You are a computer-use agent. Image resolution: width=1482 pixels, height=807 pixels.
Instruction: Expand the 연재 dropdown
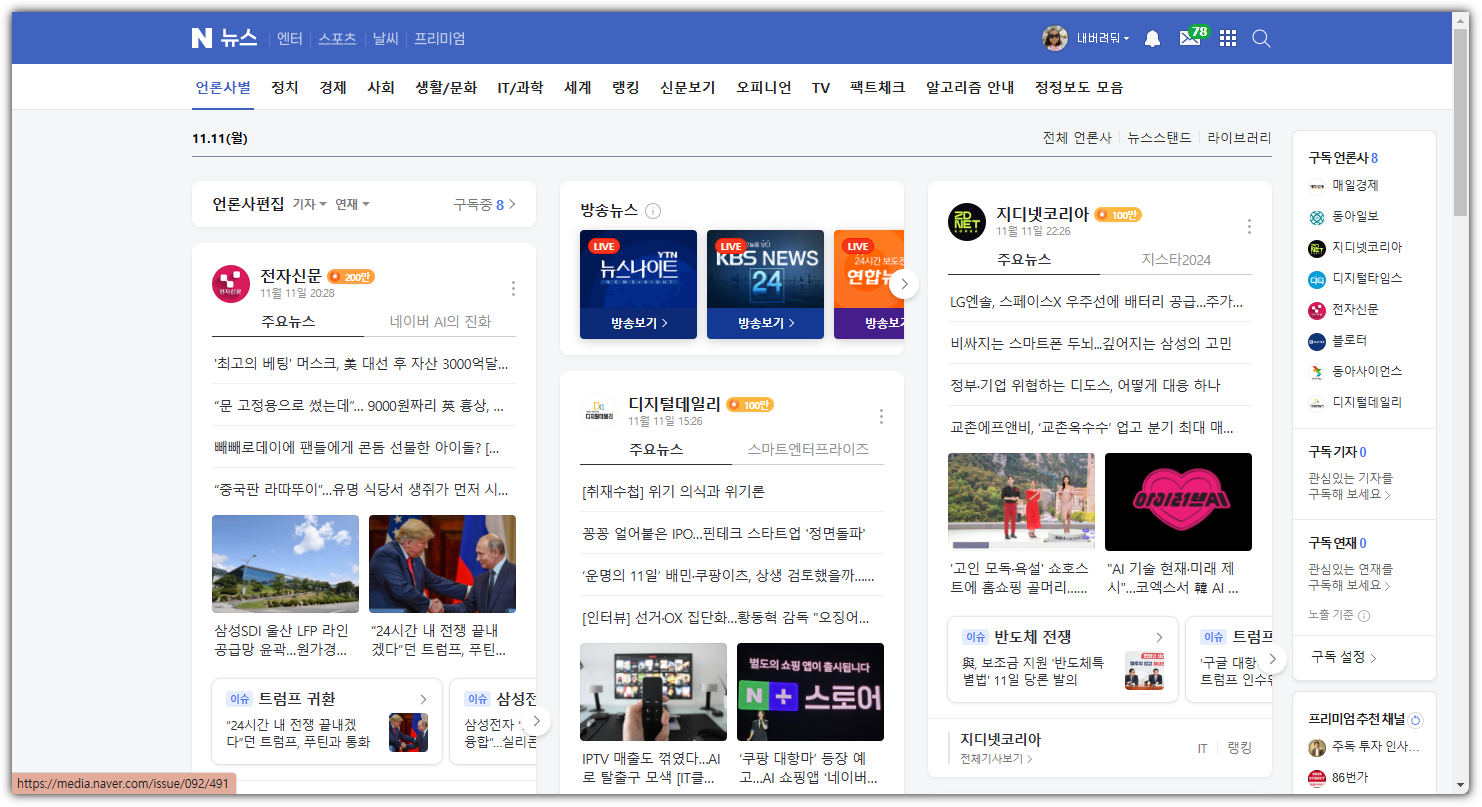[352, 204]
